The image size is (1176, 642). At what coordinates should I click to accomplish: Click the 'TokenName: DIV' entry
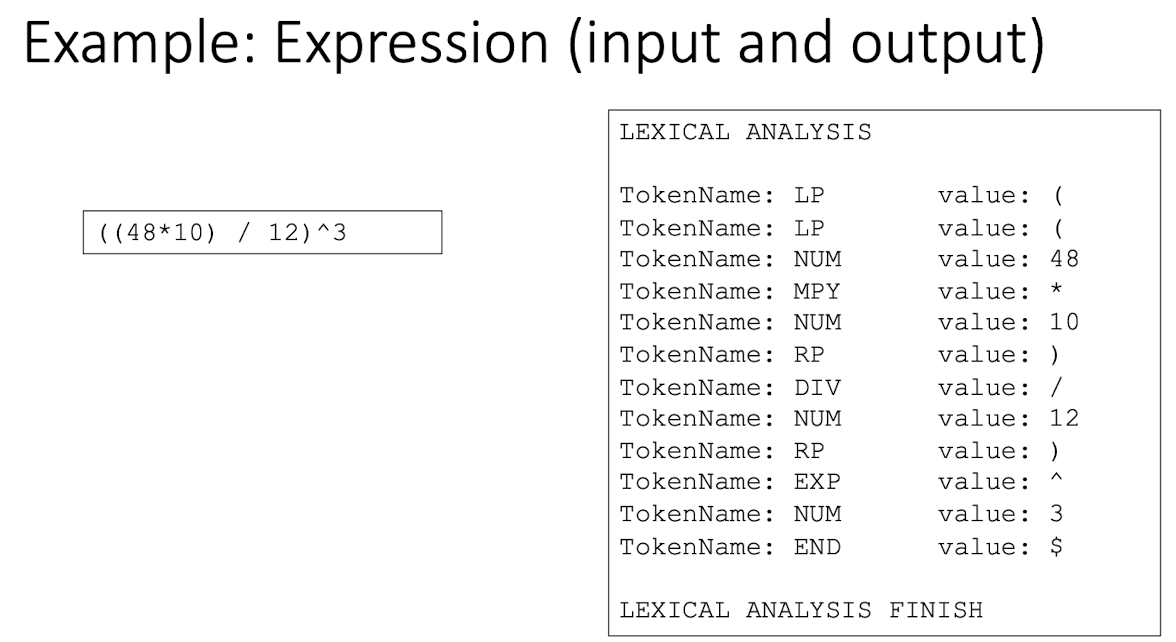(730, 387)
